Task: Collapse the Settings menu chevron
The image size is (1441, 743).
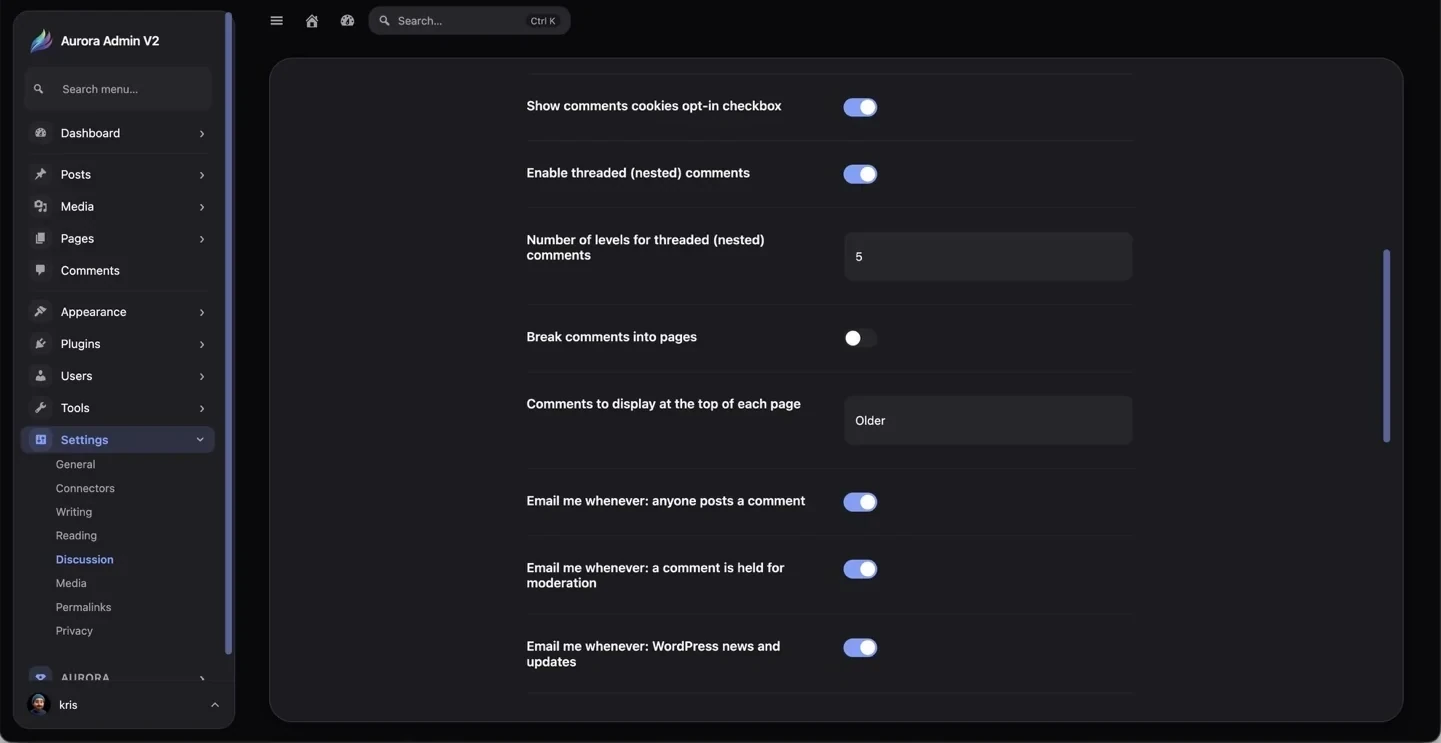Action: click(200, 440)
